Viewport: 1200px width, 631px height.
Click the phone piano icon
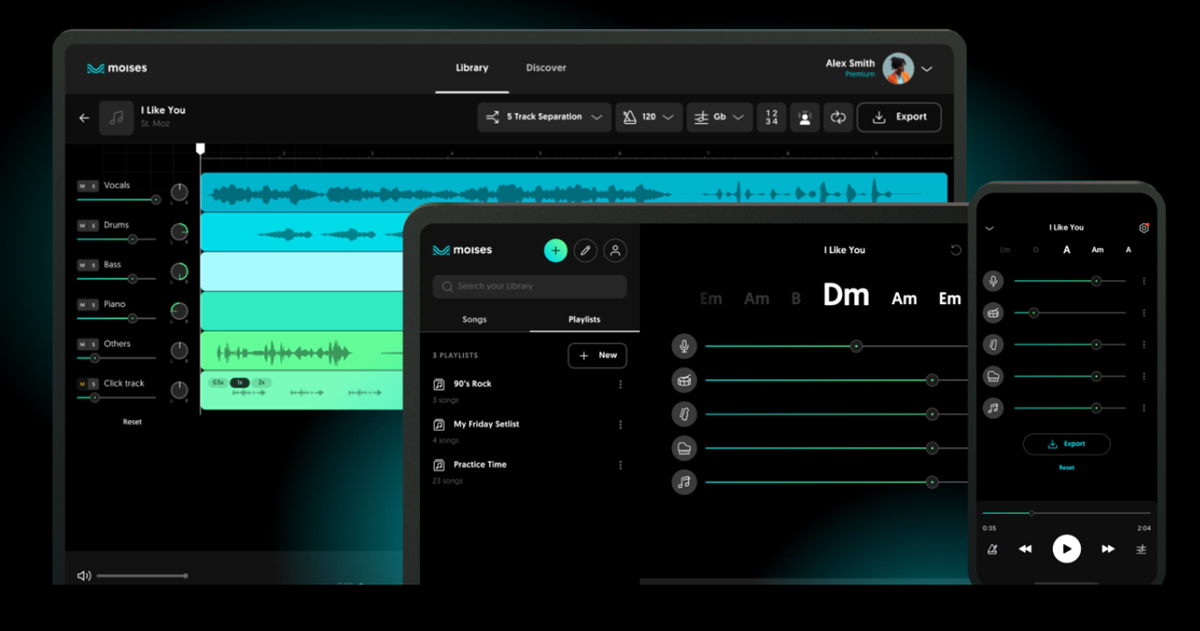point(993,376)
